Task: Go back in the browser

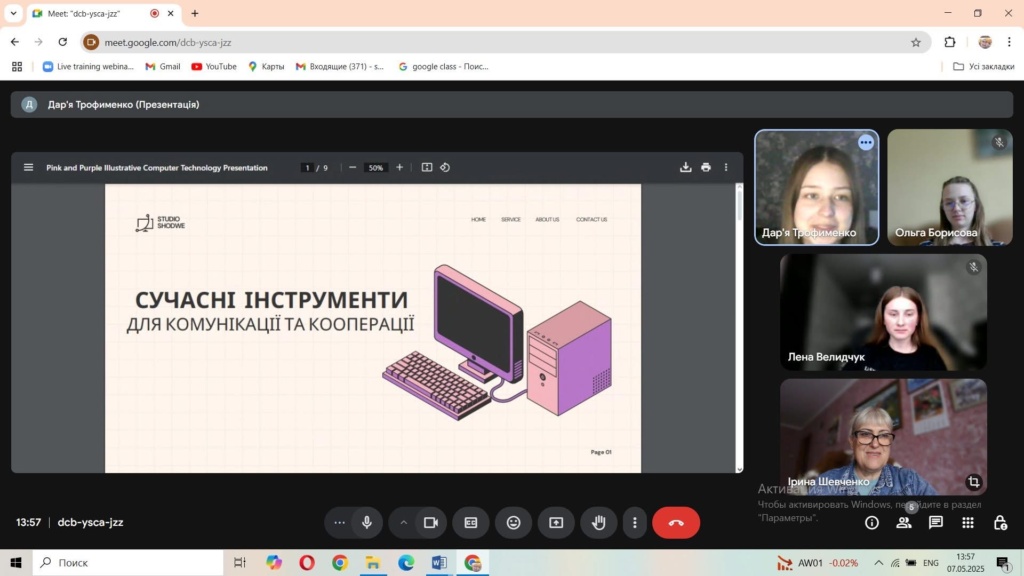Action: tap(15, 42)
